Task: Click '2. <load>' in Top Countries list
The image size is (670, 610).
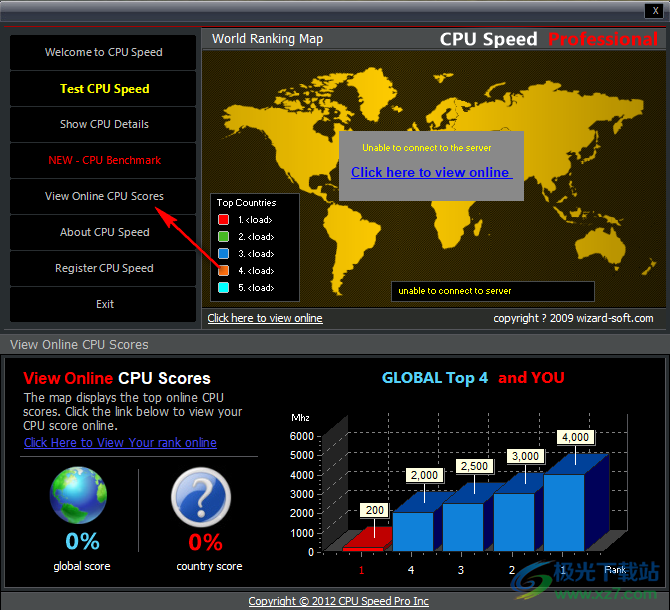Action: (256, 237)
